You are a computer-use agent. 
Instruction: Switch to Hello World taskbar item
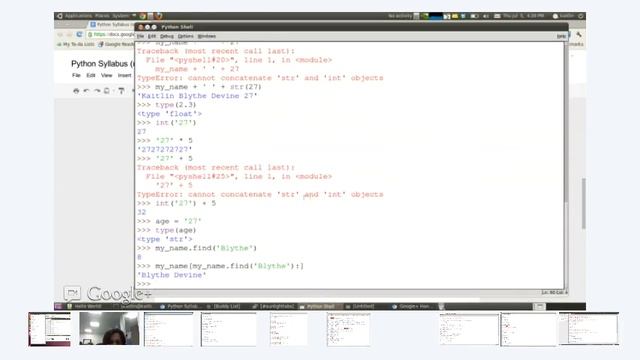click(84, 307)
